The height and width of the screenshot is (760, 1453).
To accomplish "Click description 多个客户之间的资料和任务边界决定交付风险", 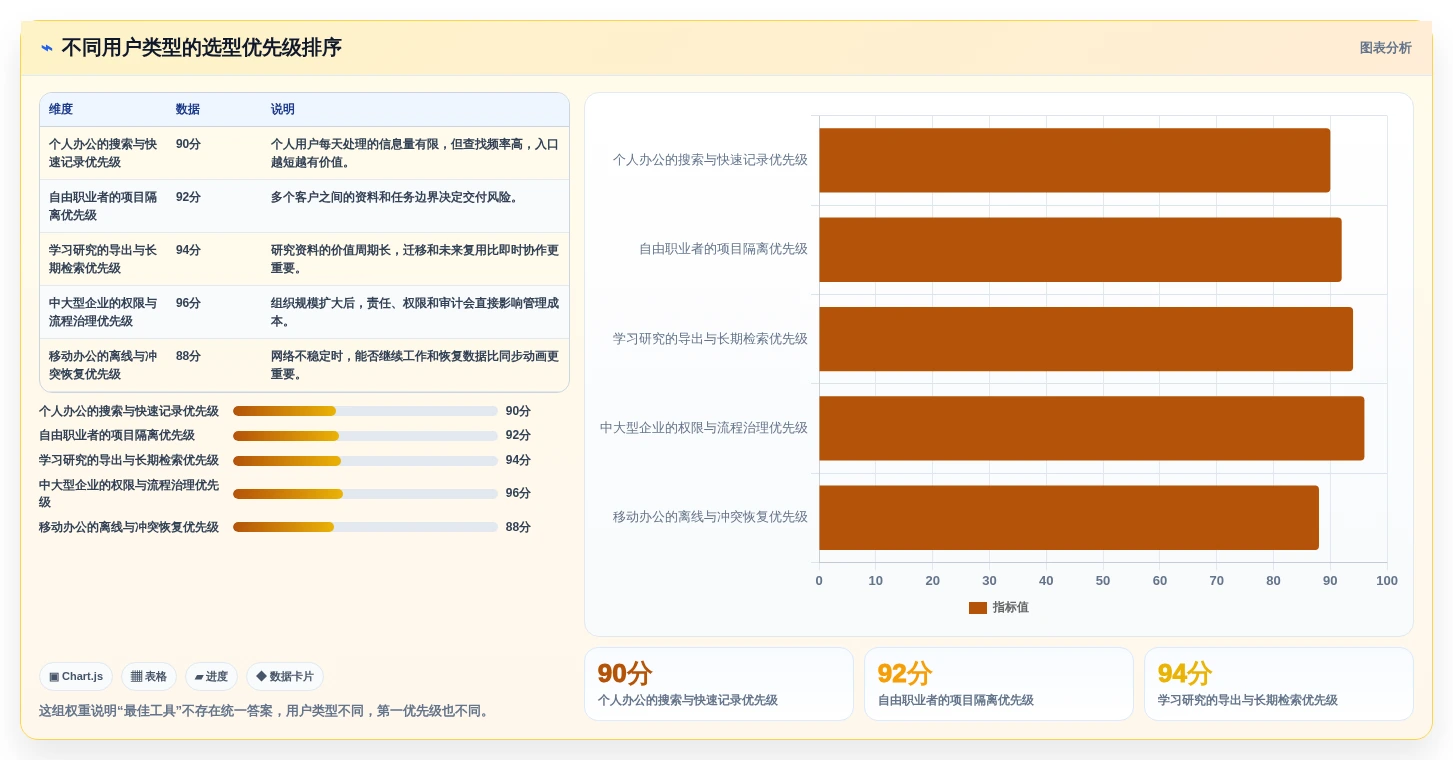I will click(397, 197).
